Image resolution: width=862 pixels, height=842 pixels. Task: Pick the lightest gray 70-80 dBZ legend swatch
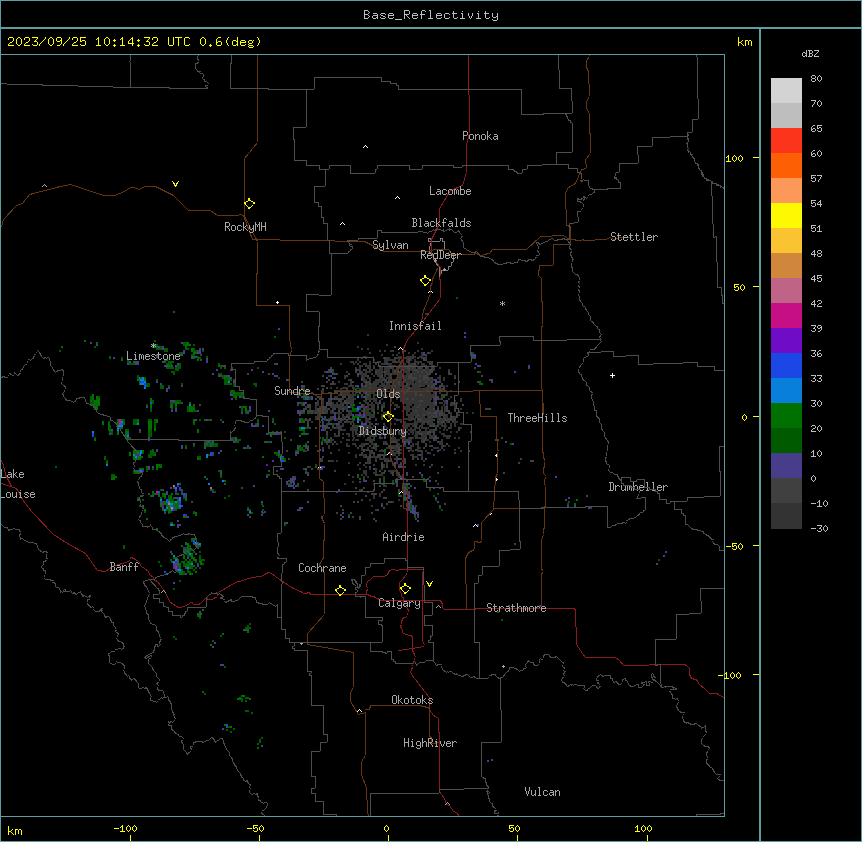786,91
